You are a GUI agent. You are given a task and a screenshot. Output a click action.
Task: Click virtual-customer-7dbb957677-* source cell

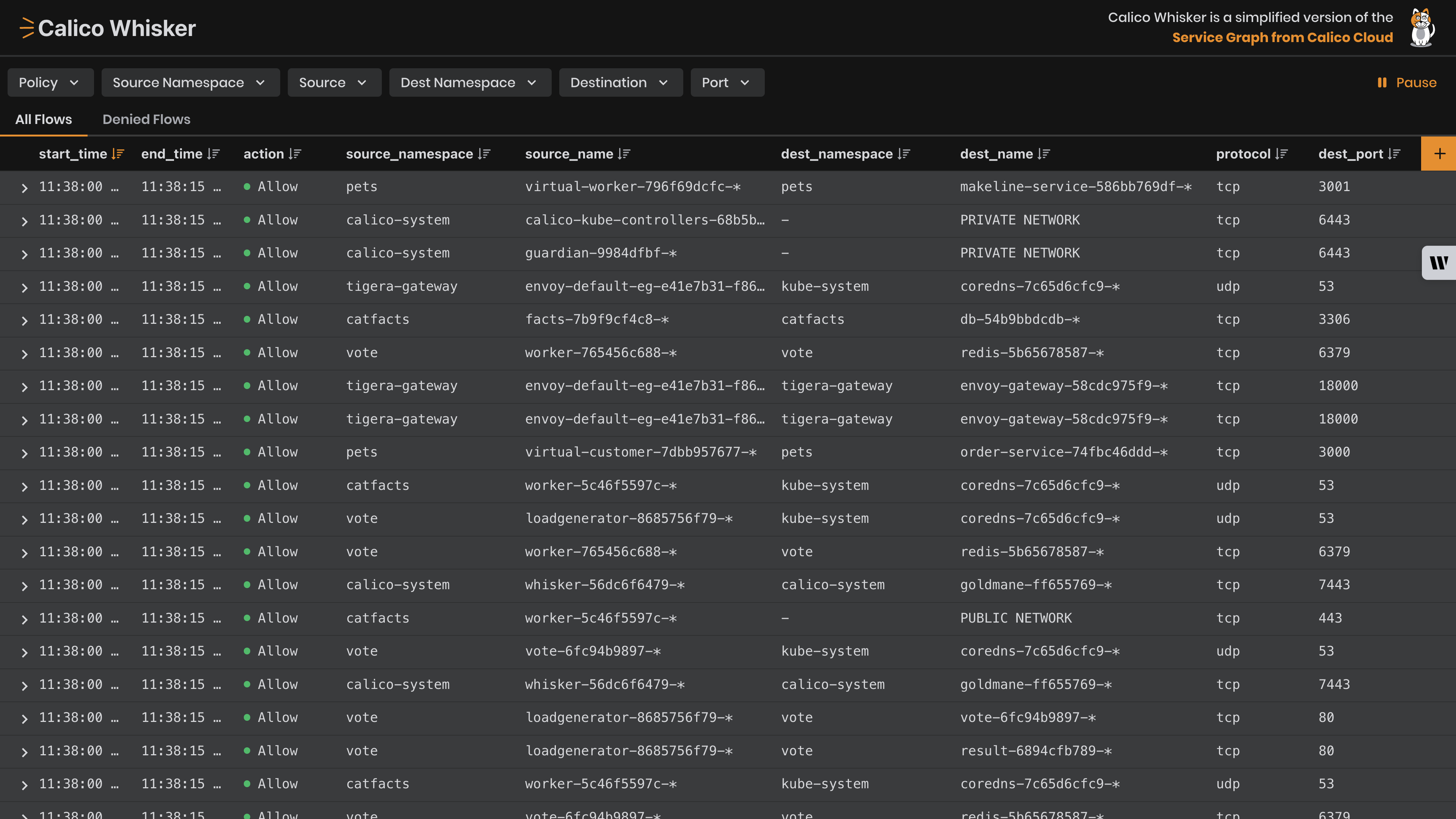(x=641, y=452)
